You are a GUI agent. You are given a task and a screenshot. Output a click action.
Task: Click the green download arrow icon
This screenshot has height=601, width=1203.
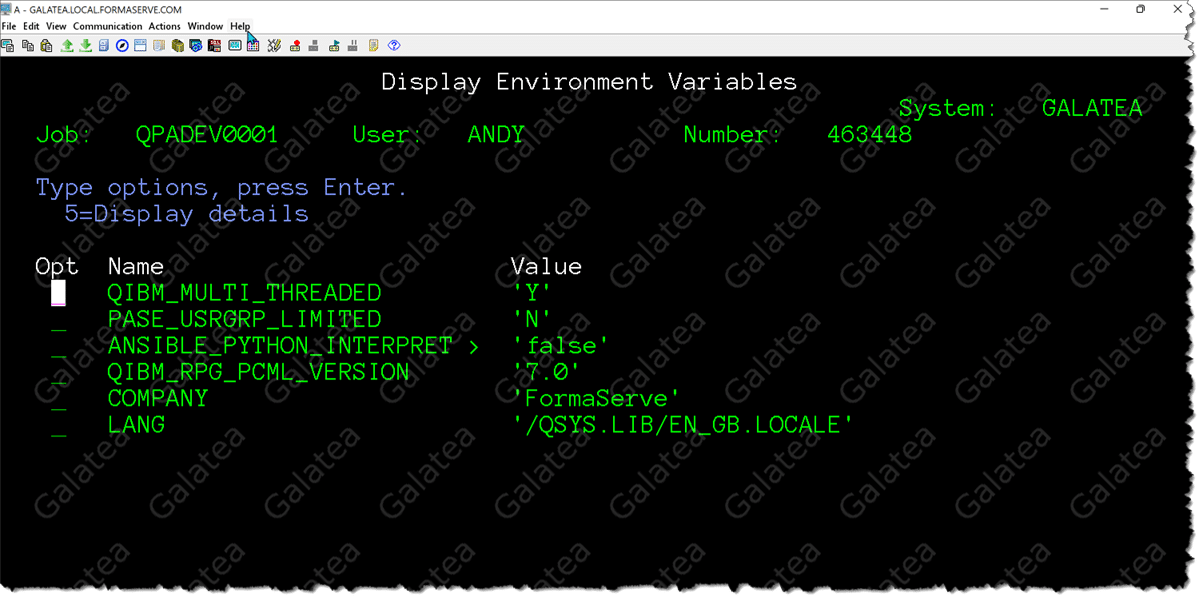tap(86, 46)
